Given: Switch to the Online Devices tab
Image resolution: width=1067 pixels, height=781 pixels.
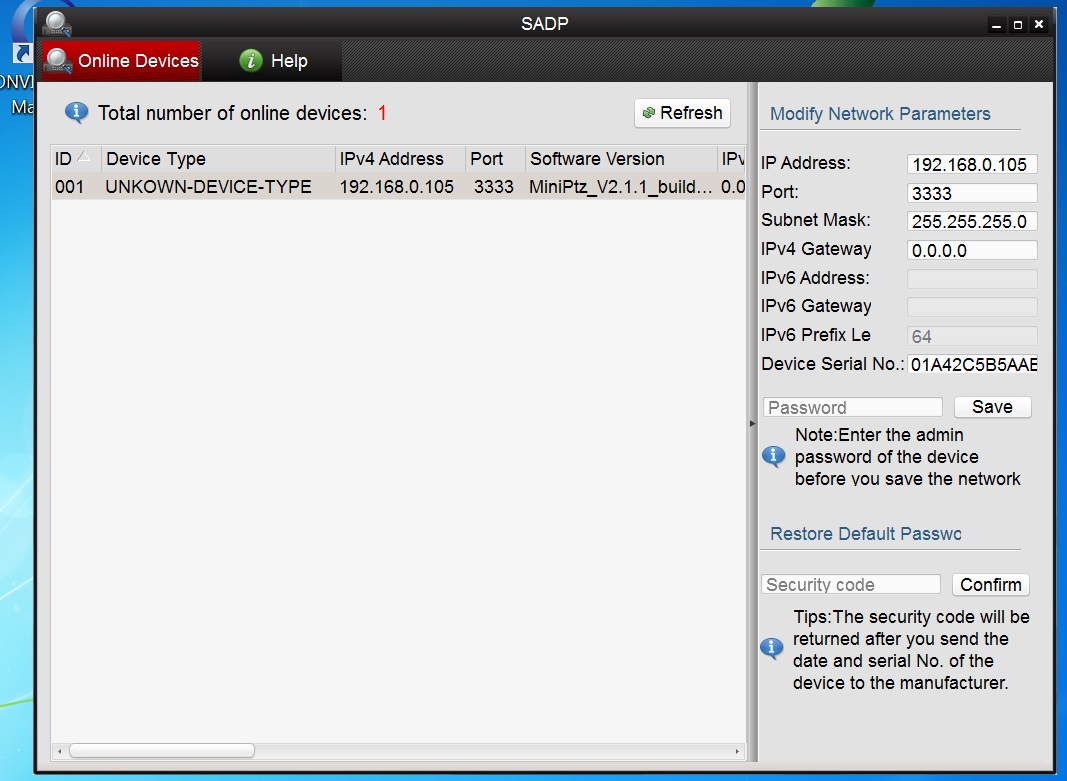Looking at the screenshot, I should point(121,61).
